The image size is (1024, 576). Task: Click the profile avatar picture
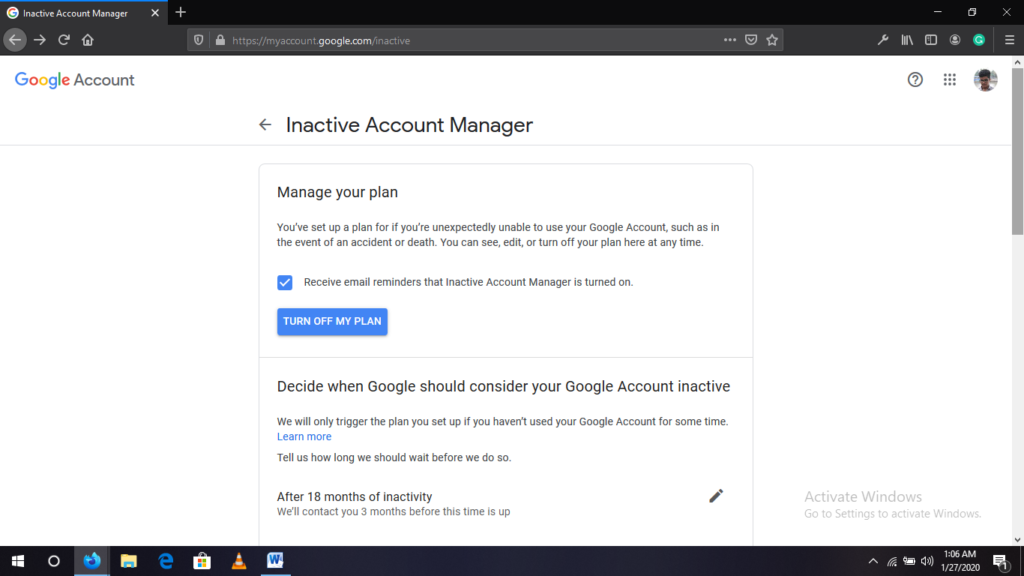coord(985,80)
